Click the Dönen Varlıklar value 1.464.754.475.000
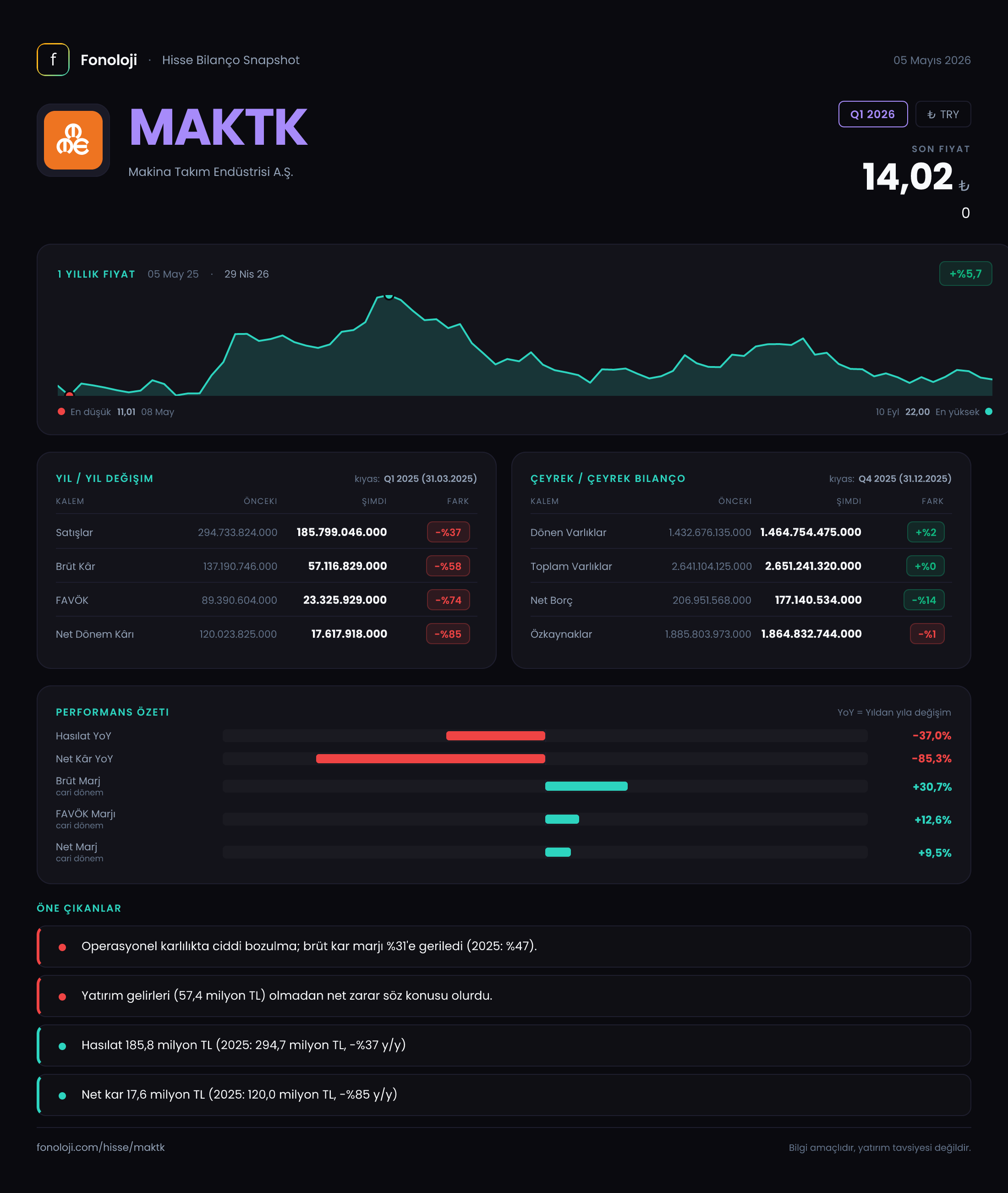This screenshot has height=1193, width=1008. point(810,532)
